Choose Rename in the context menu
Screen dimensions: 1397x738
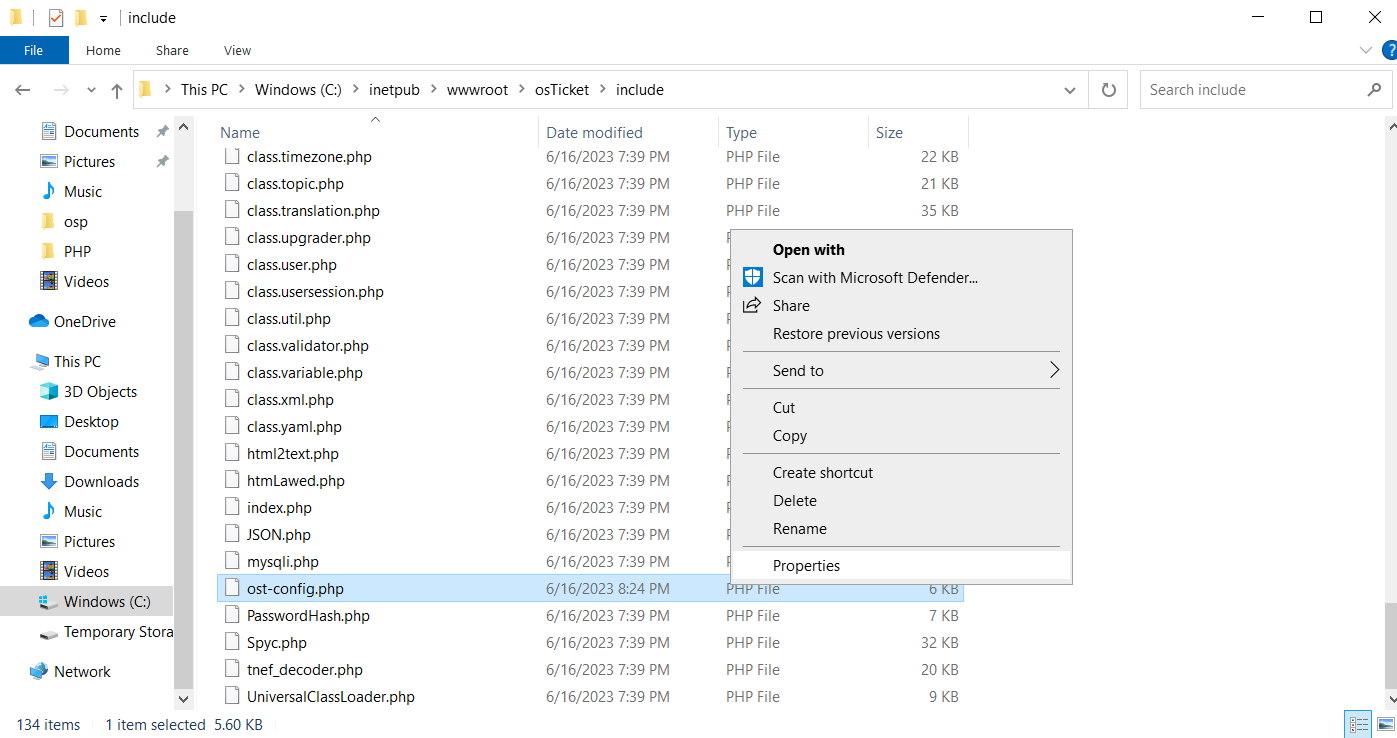pos(901,529)
